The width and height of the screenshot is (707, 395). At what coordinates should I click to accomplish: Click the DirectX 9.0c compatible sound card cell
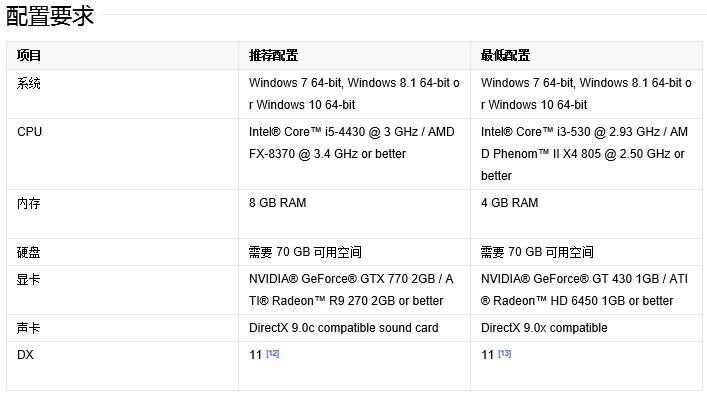(354, 328)
